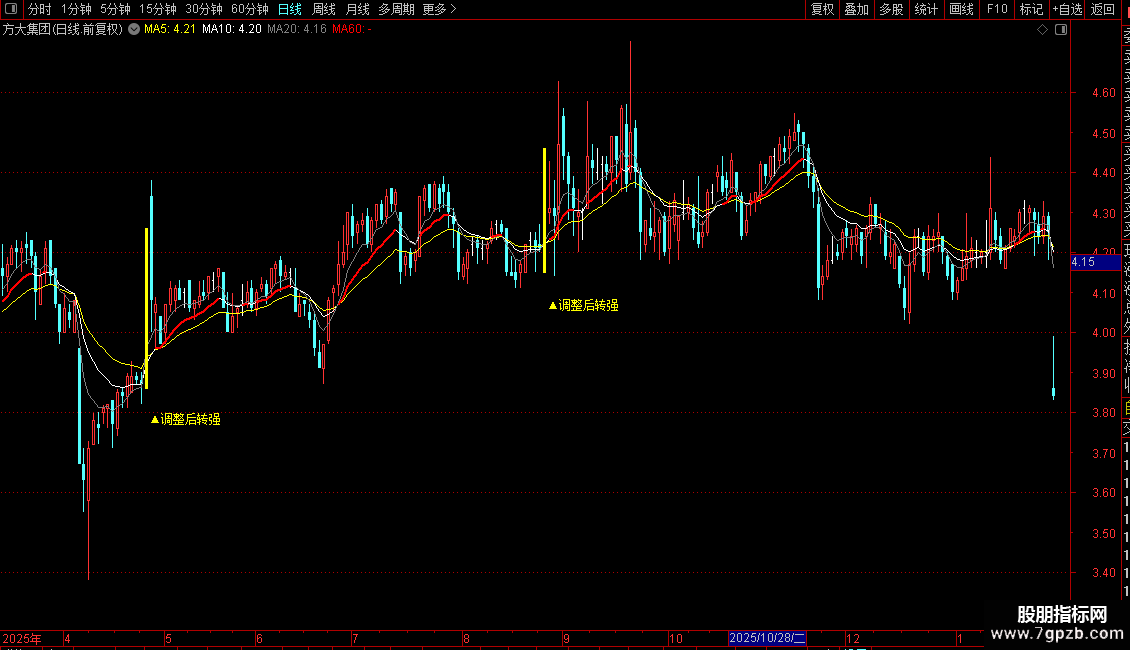Toggle the left sidebar panel icon
The image size is (1130, 650).
[11, 9]
